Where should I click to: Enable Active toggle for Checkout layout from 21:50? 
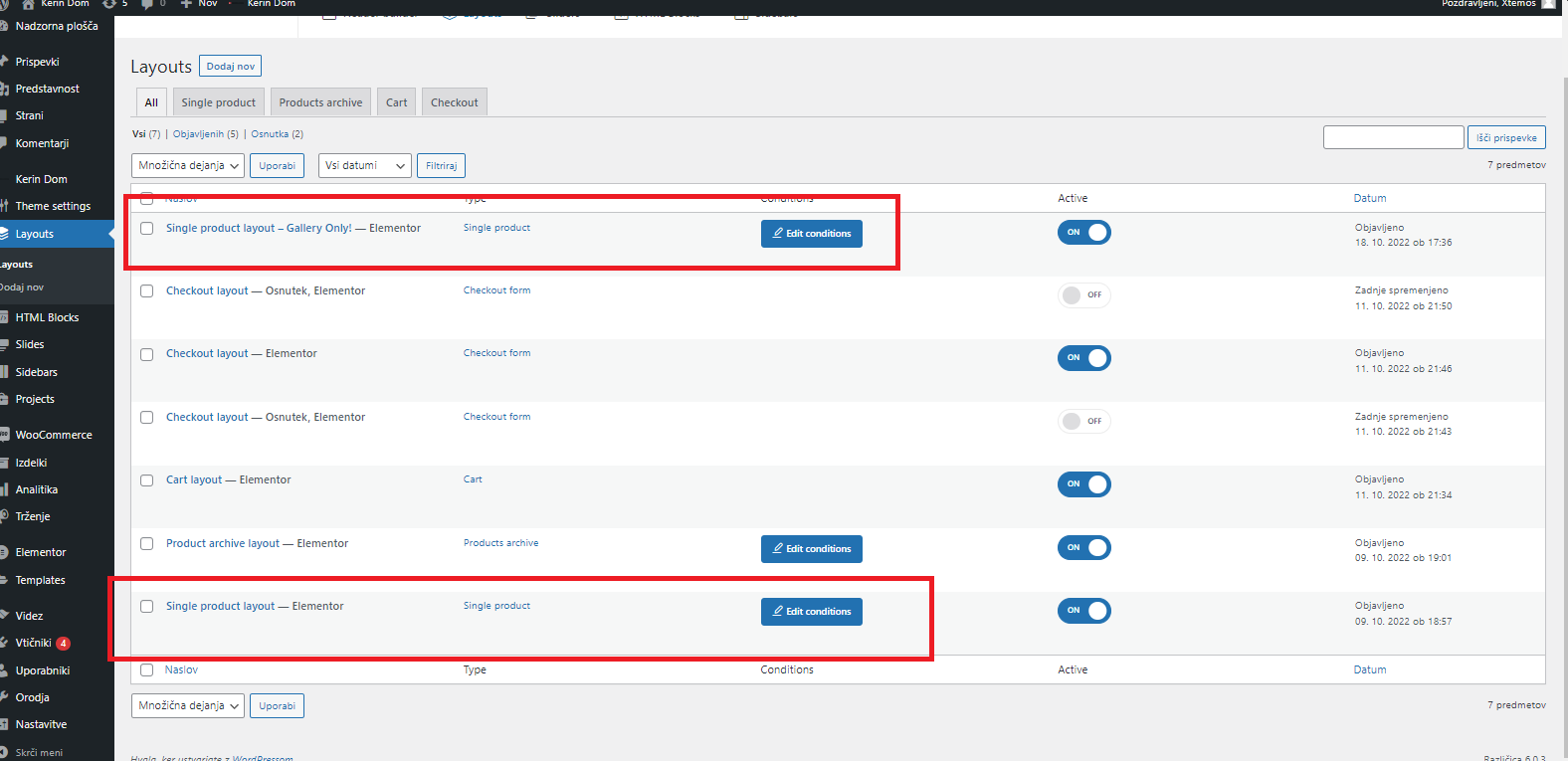coord(1083,294)
